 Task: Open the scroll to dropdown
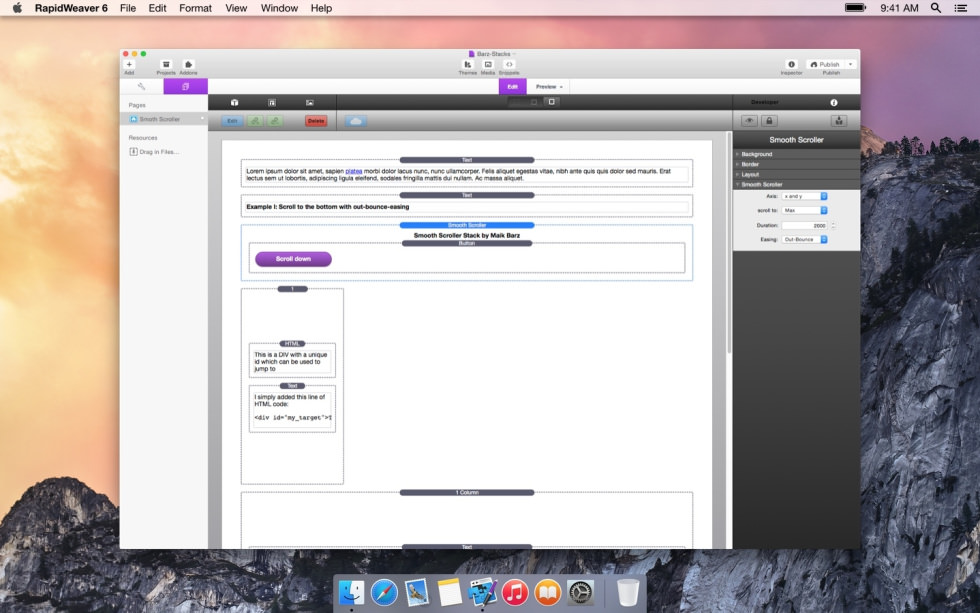[805, 211]
